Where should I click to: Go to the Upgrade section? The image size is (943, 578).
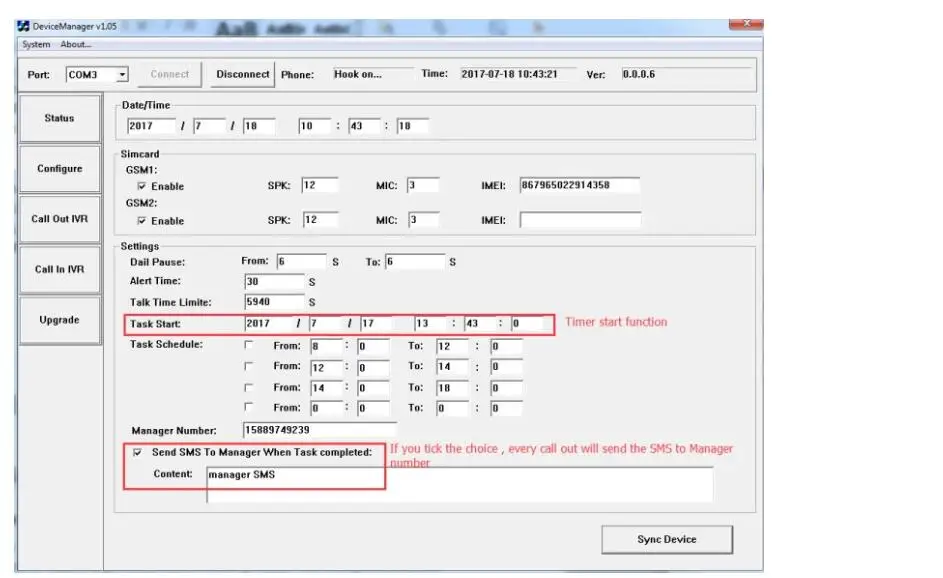(60, 320)
